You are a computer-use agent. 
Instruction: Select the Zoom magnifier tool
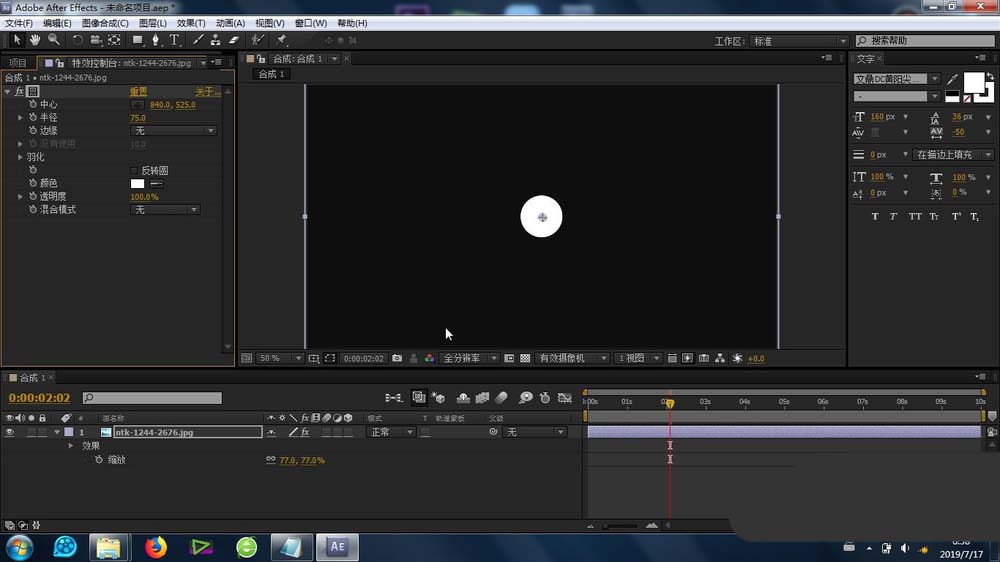click(x=53, y=40)
